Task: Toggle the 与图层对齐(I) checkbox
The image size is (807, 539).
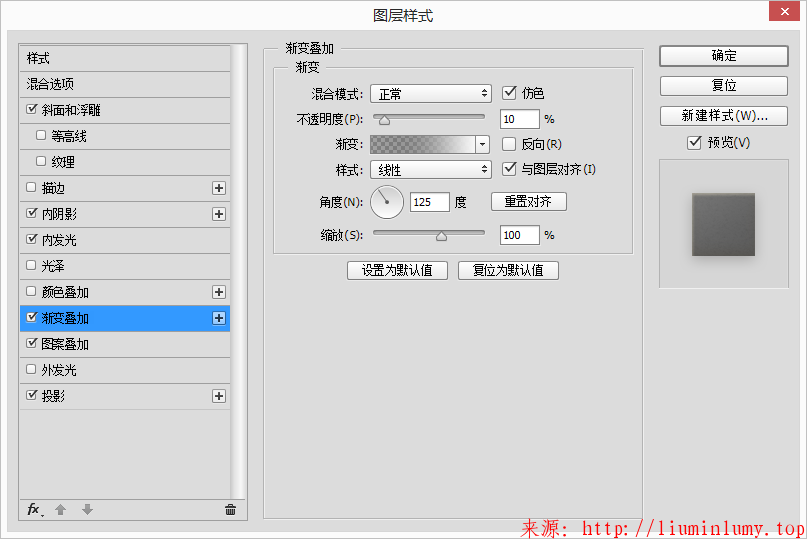Action: pyautogui.click(x=509, y=169)
